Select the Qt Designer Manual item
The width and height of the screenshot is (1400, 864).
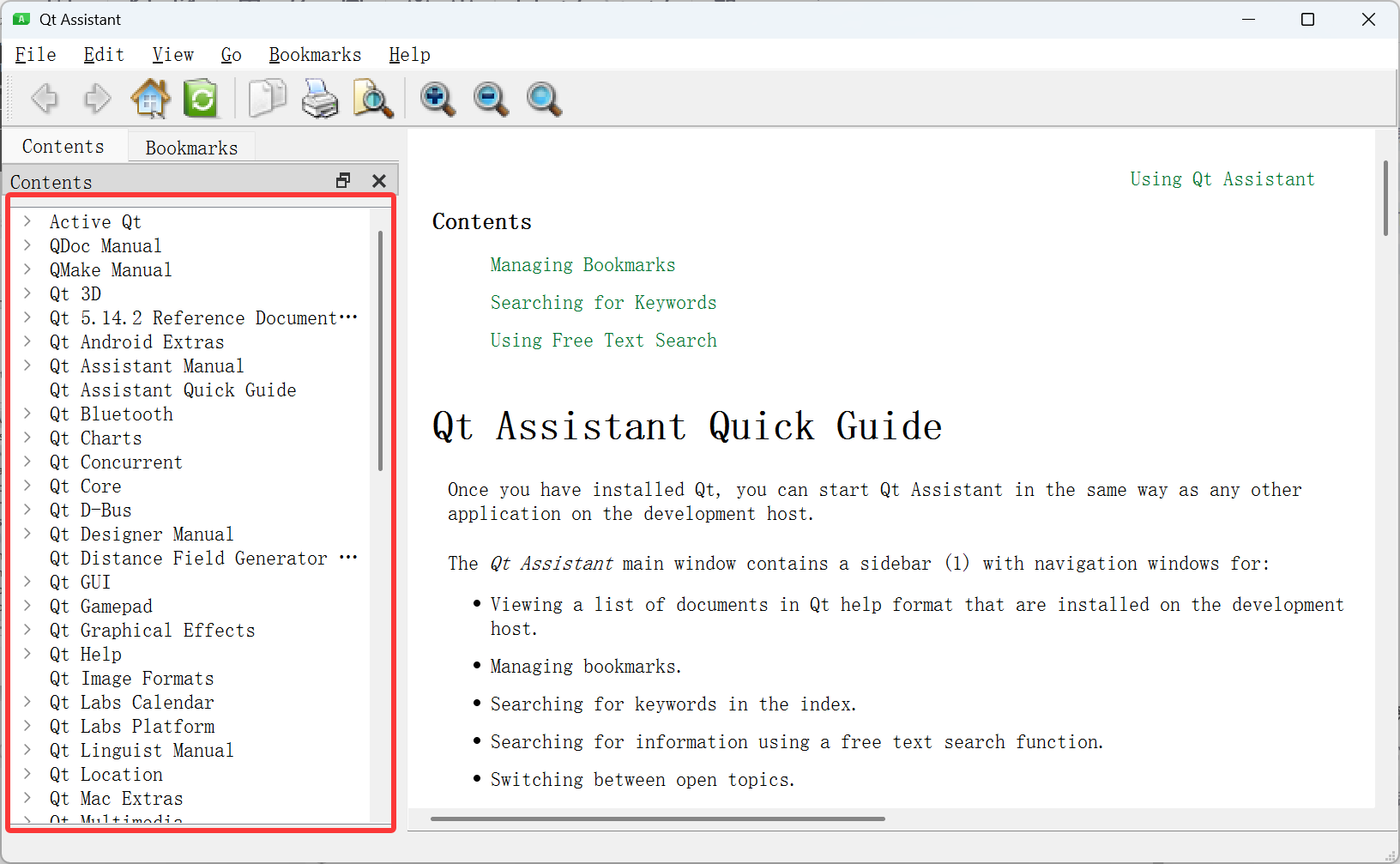coord(141,535)
